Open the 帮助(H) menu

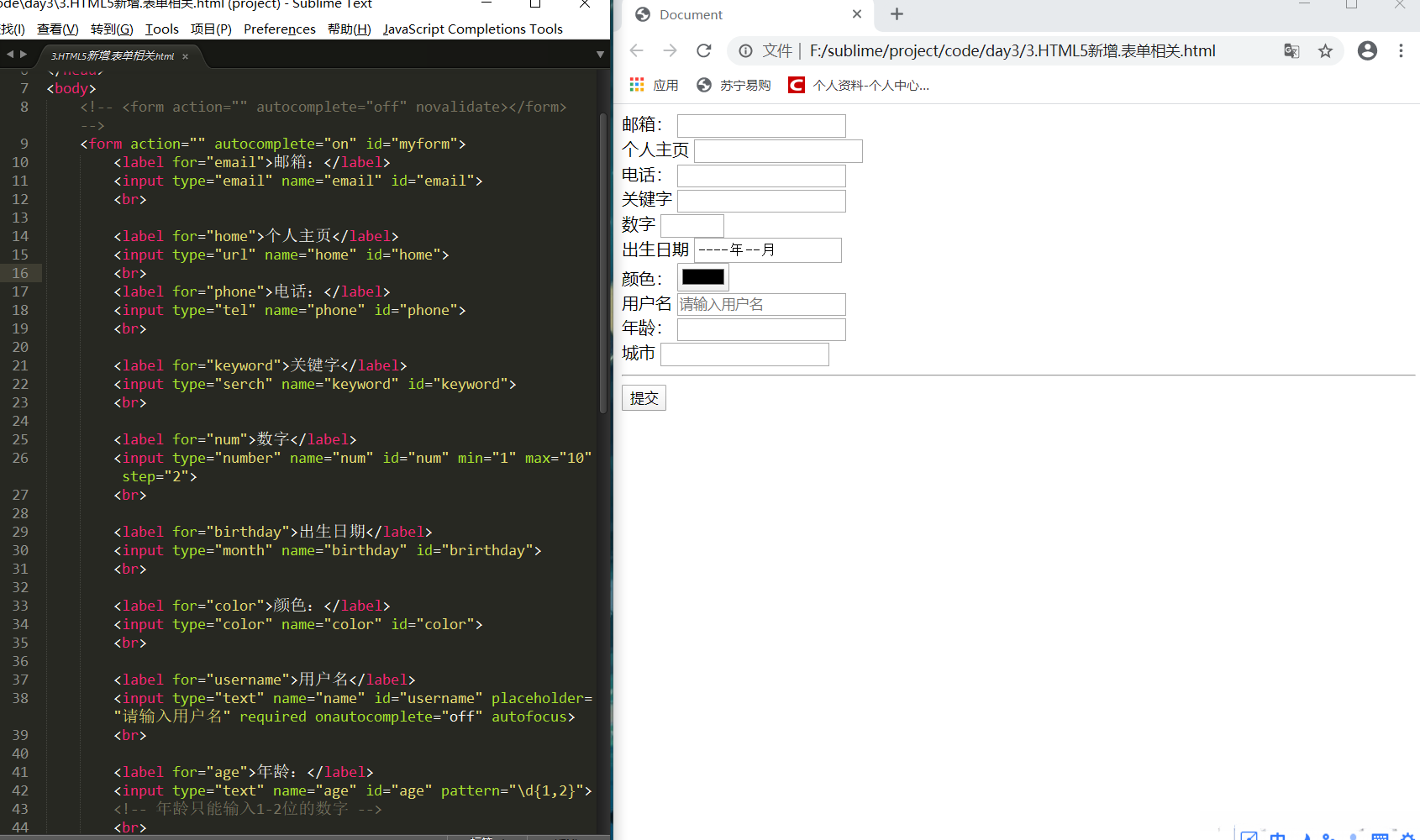[x=350, y=29]
